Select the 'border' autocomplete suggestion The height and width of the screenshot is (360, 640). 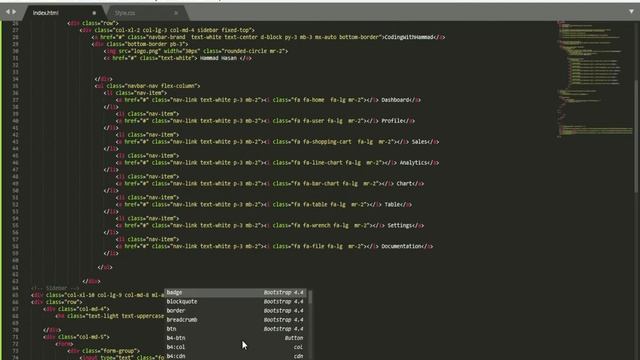236,311
